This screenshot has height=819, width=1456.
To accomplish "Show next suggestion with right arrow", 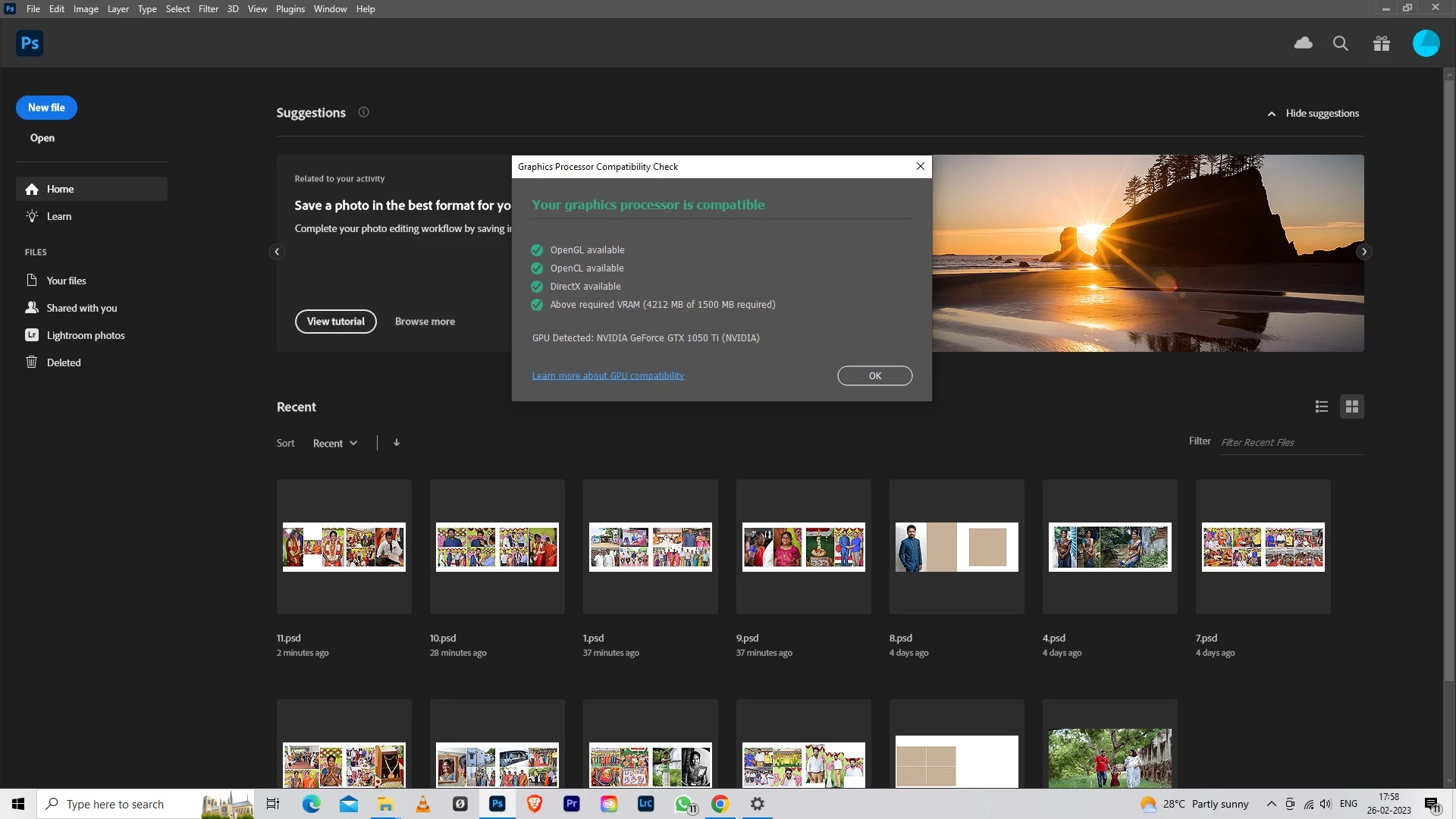I will [1363, 252].
